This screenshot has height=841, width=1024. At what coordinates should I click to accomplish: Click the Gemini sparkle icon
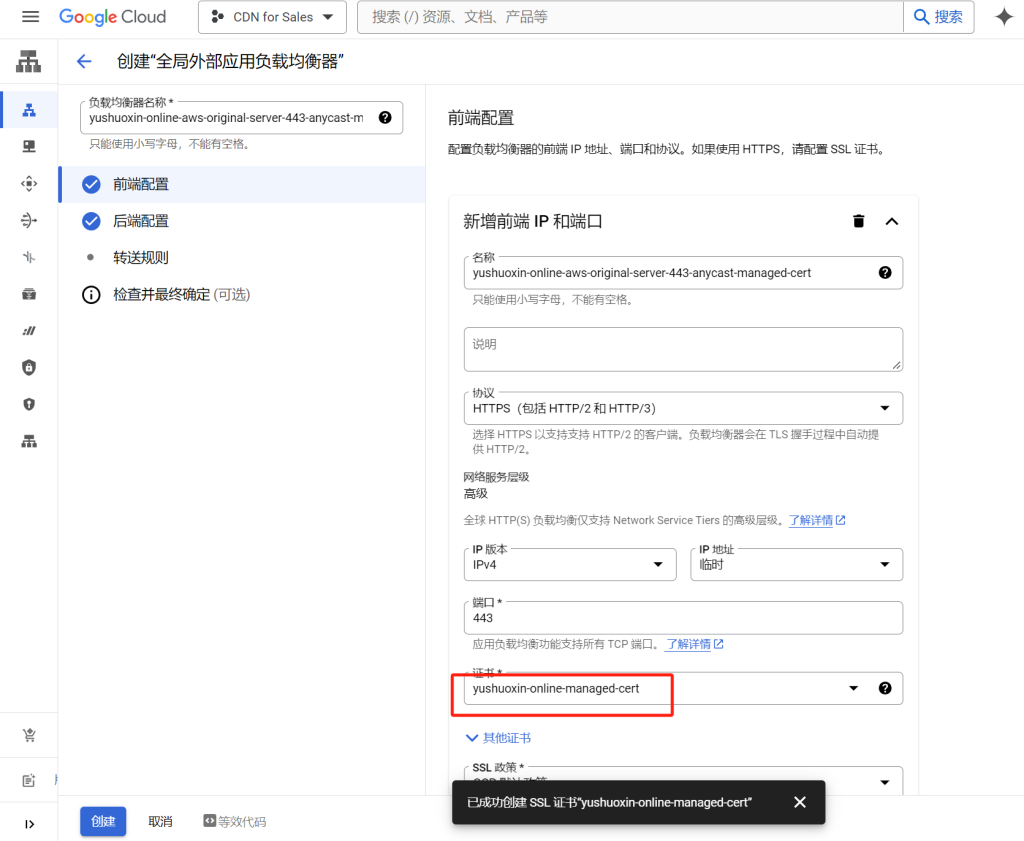(1003, 17)
